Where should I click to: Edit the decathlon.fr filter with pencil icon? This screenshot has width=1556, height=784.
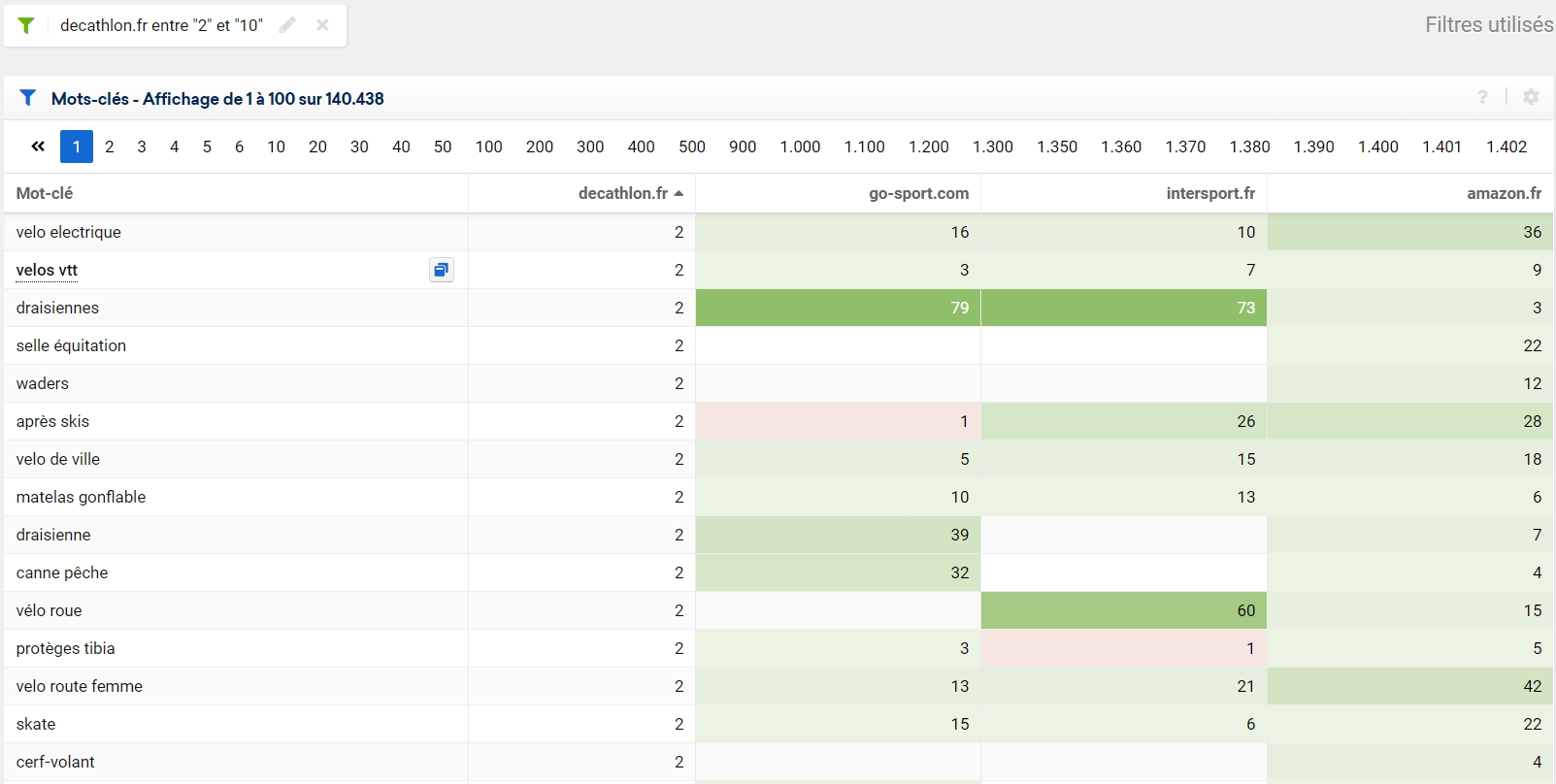coord(287,25)
